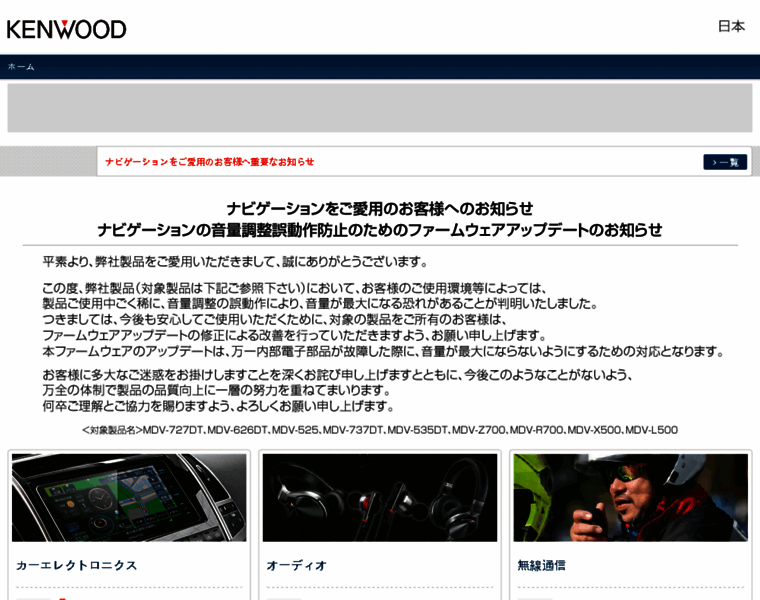Click the headphones audio thumbnail image
The image size is (760, 600).
pyautogui.click(x=380, y=497)
